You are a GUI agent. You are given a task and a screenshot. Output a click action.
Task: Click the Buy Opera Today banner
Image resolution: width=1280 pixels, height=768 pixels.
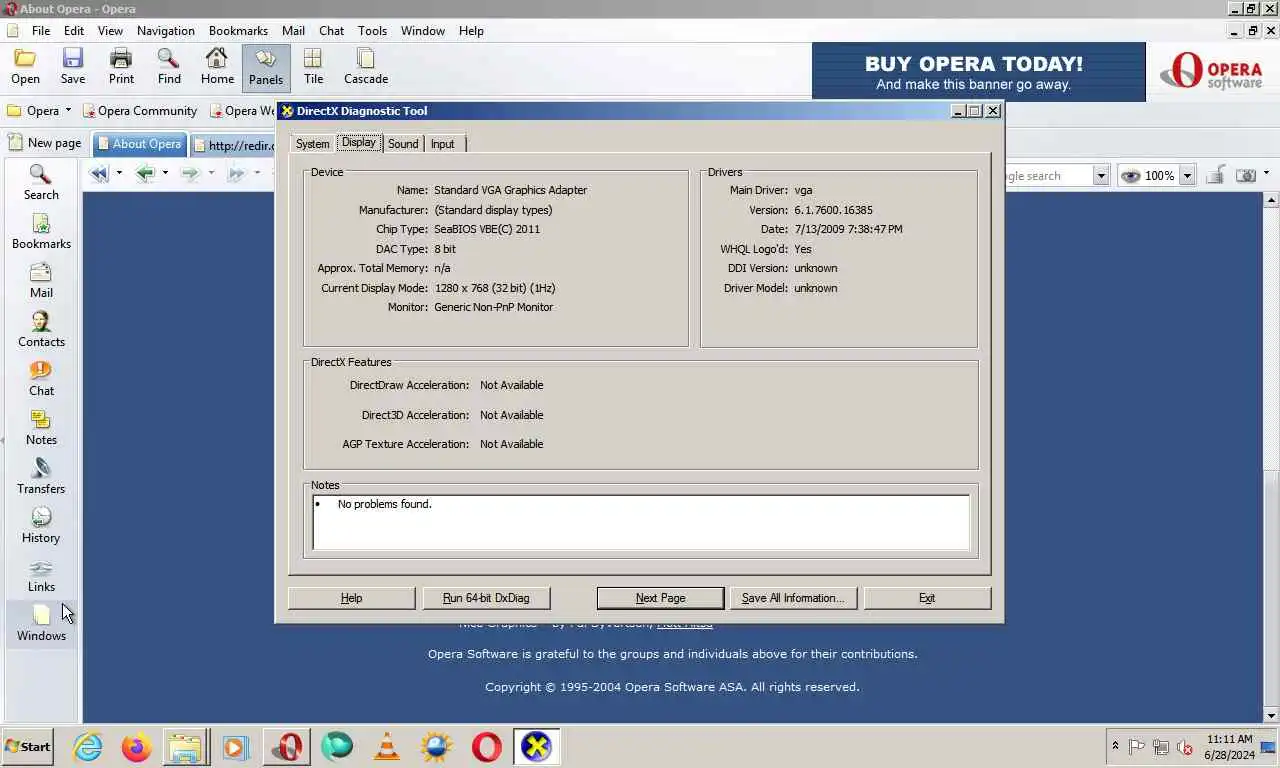pos(978,72)
